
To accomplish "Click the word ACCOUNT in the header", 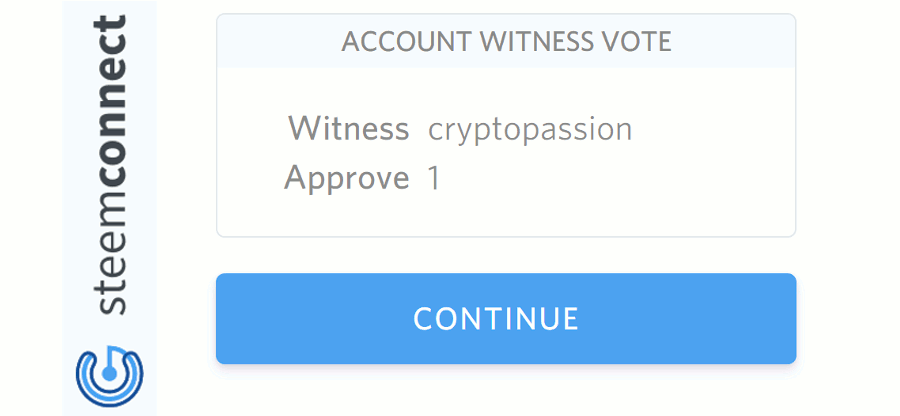I will point(406,42).
